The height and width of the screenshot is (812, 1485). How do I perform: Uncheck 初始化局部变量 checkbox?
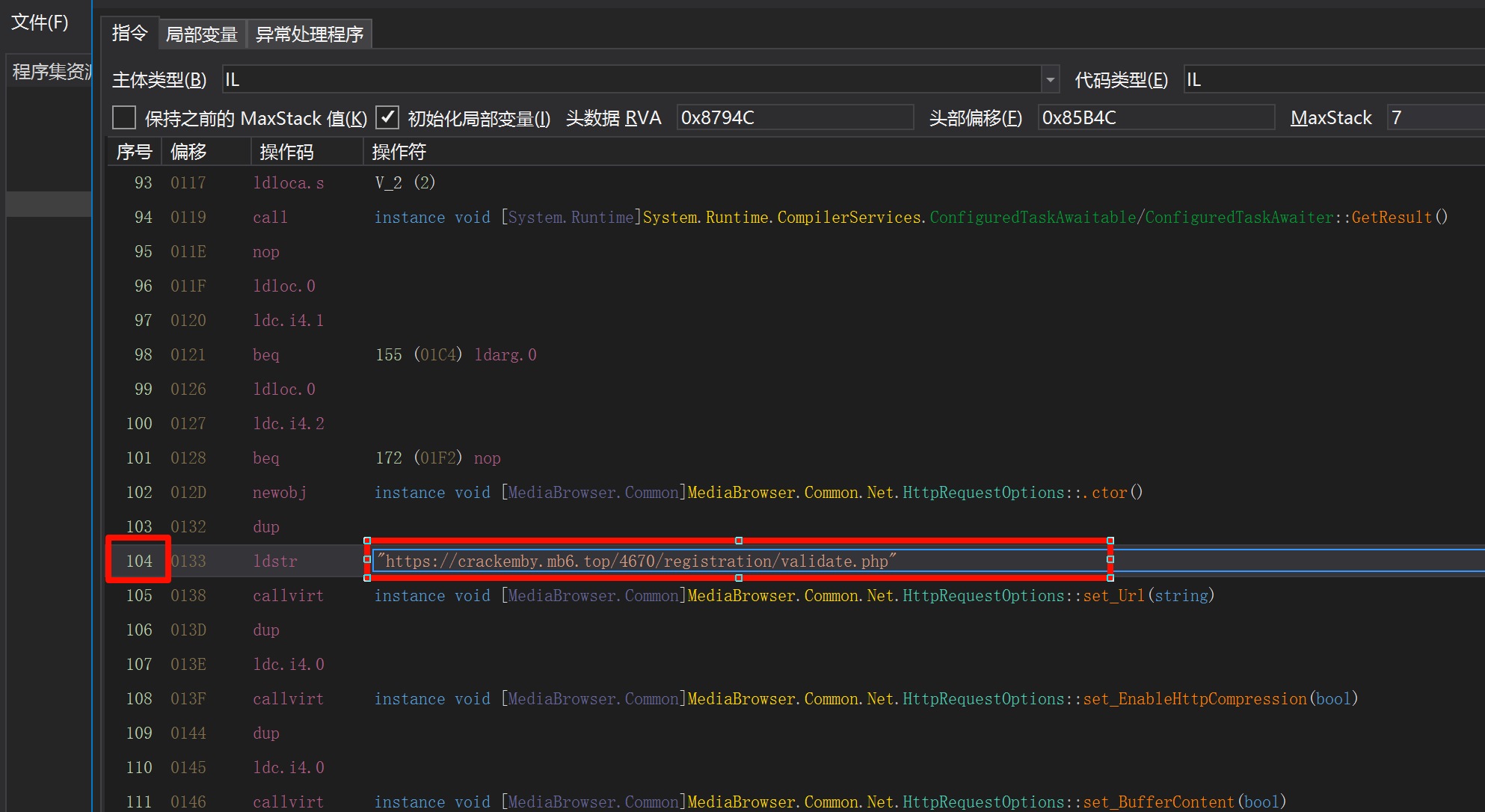pos(387,117)
